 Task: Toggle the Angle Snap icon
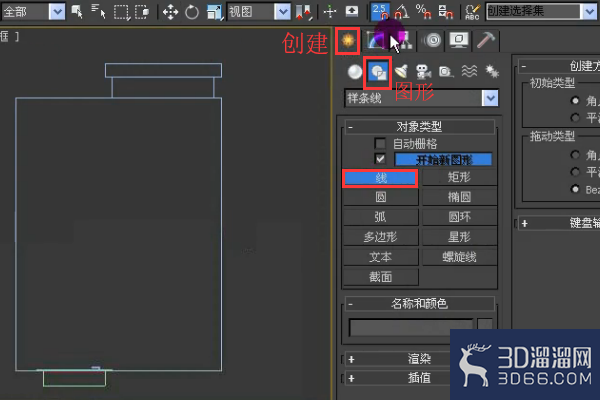tap(401, 11)
